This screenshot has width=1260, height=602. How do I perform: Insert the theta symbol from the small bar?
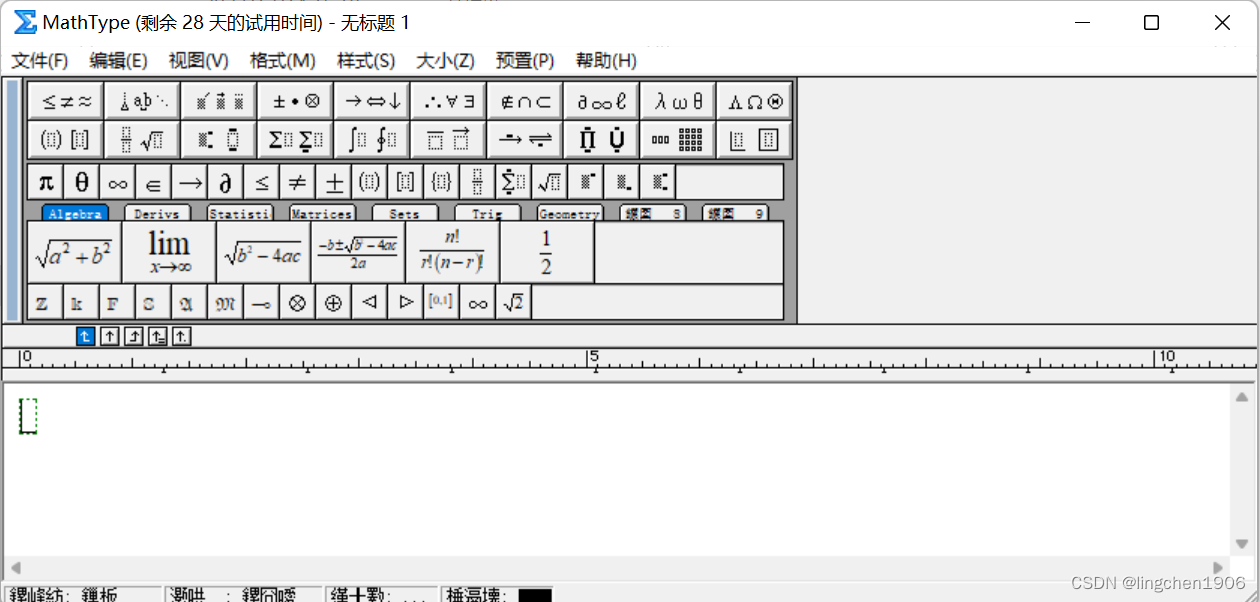(81, 182)
